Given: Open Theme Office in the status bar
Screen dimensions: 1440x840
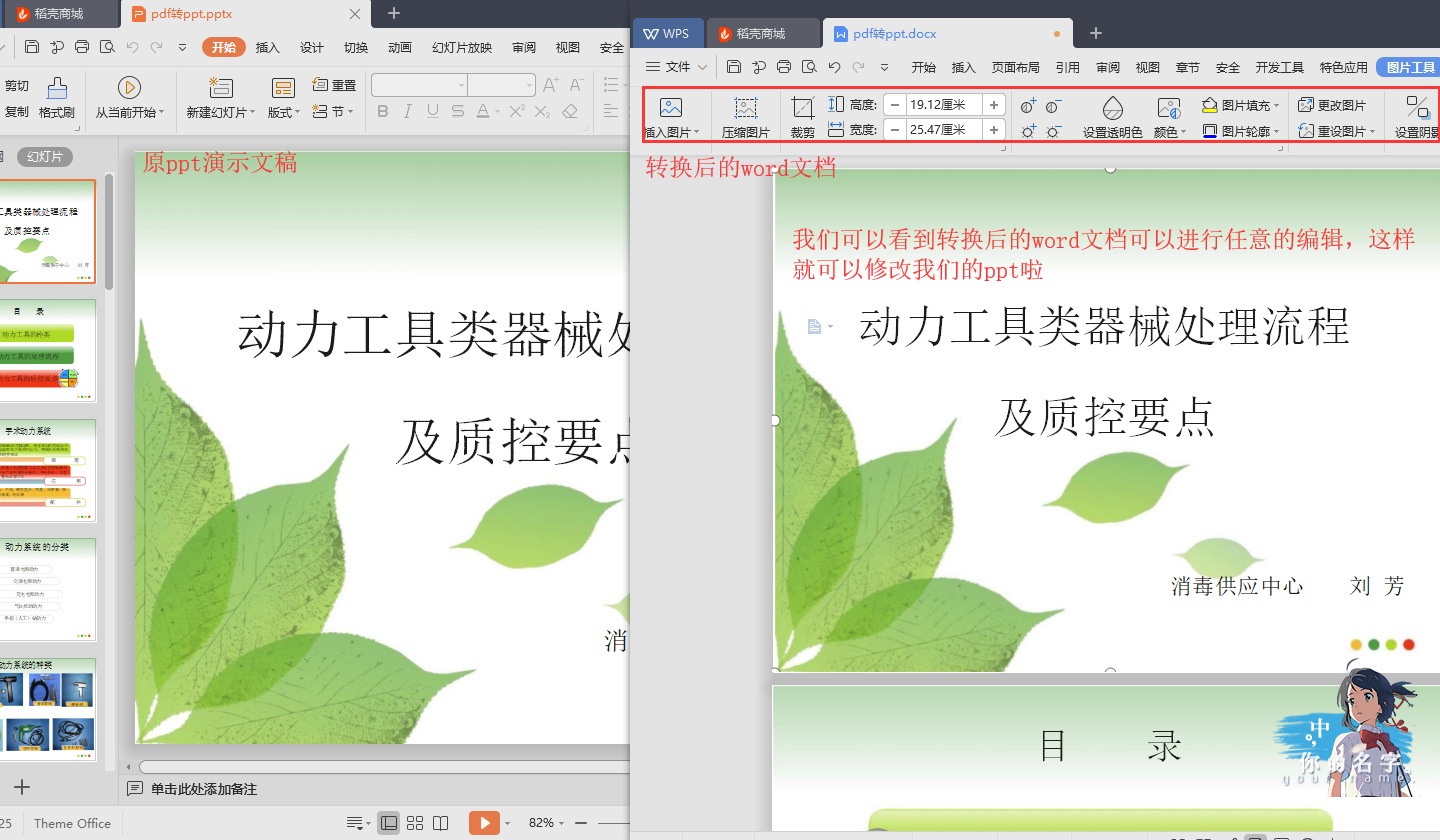Looking at the screenshot, I should [71, 823].
